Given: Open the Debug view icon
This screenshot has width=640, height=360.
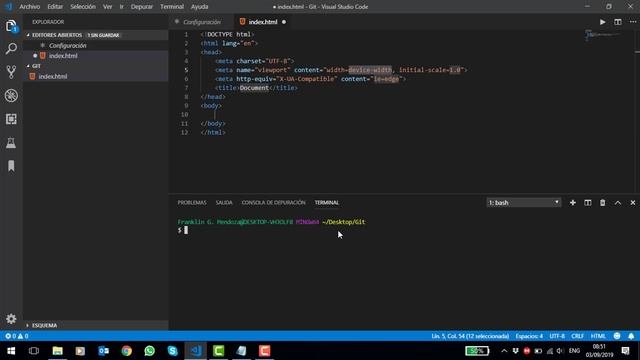Looking at the screenshot, I should 11,96.
